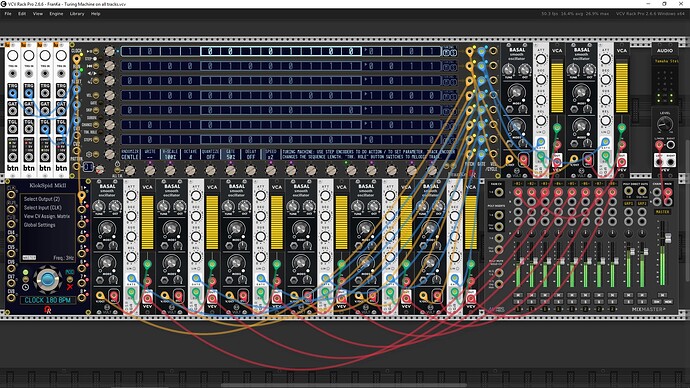Viewport: 690px width, 388px height.
Task: Toggle the DIM button on MixMaster master
Action: click(657, 302)
